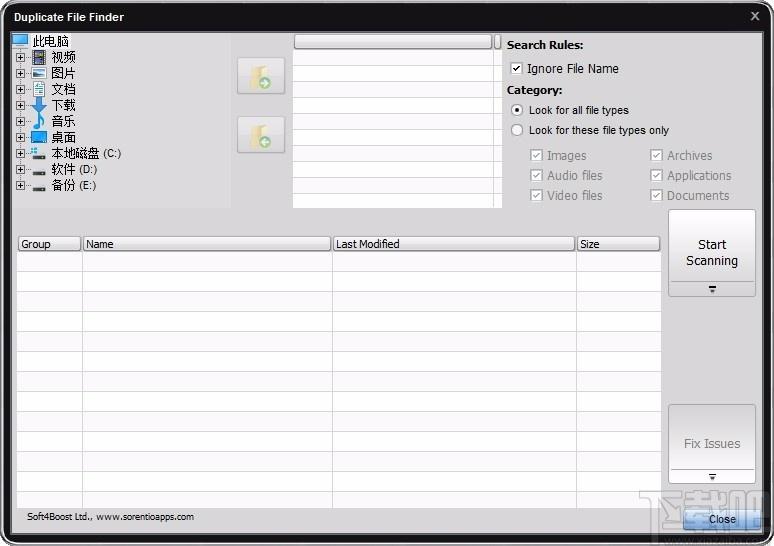774x546 pixels.
Task: Uncheck the Ignore File Name checkbox
Action: (x=516, y=68)
